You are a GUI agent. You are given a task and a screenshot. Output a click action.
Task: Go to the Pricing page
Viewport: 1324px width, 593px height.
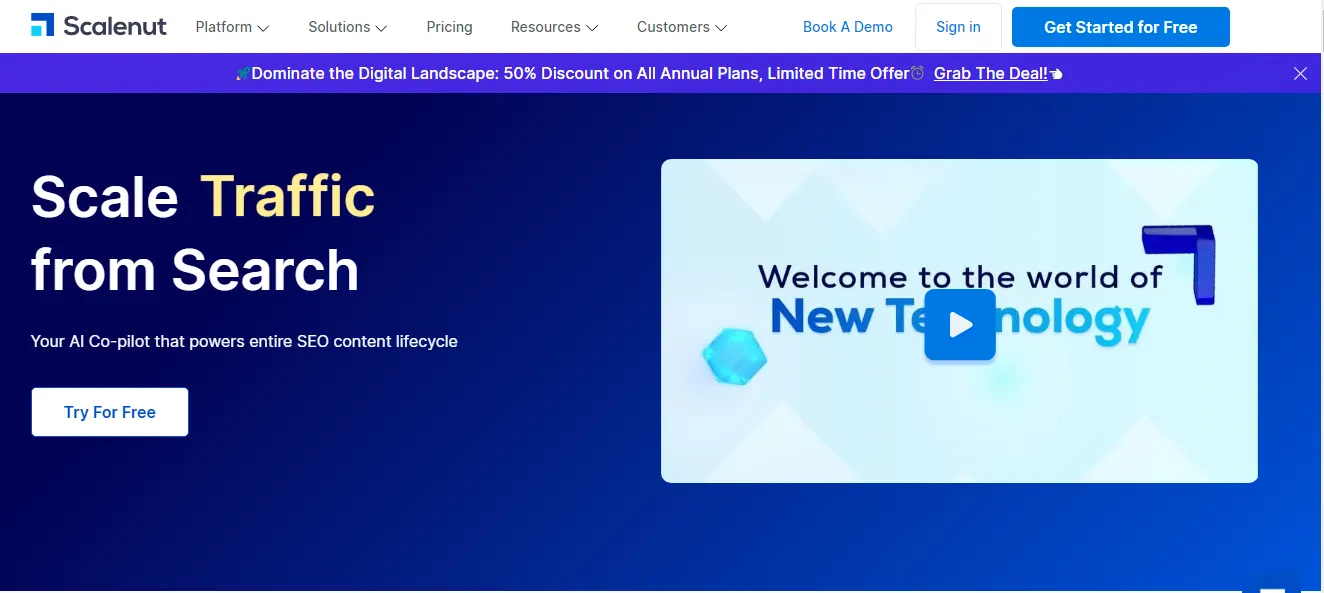point(449,27)
